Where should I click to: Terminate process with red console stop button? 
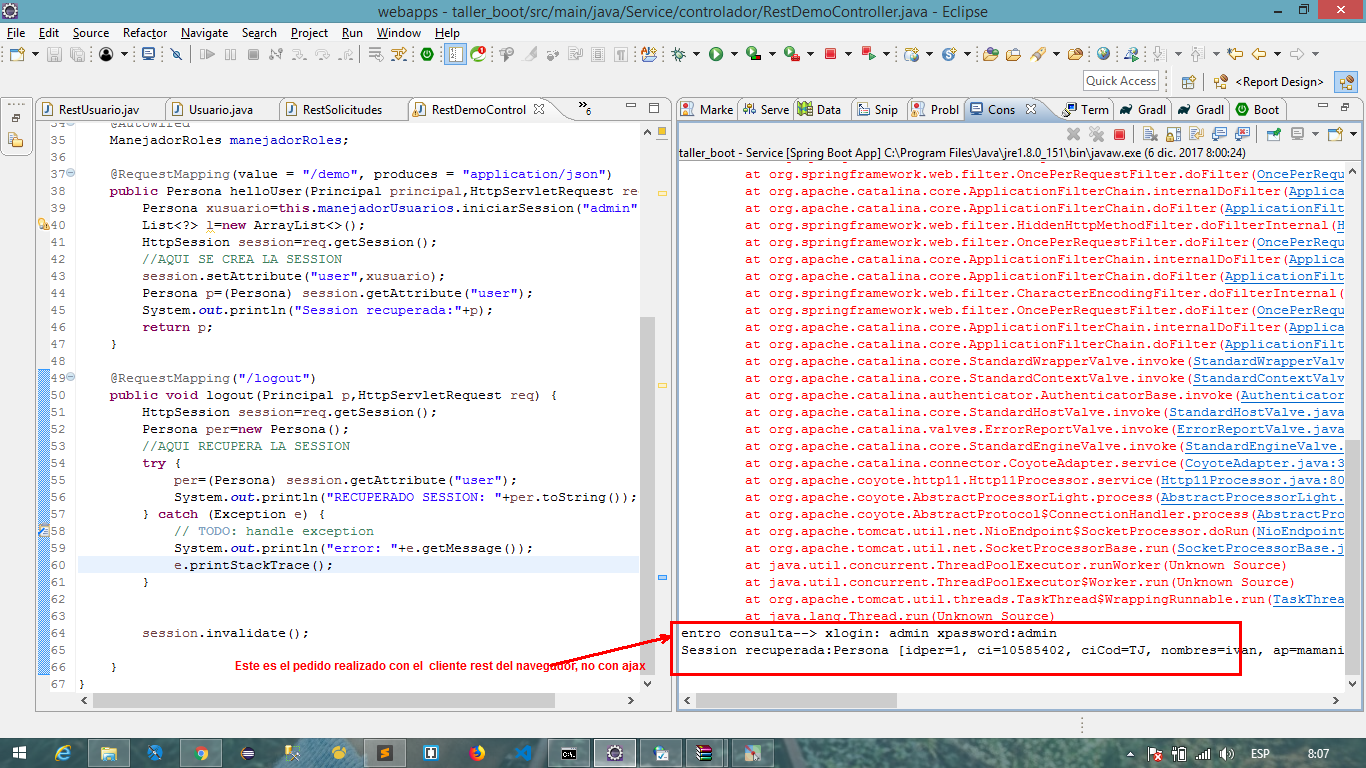1119,134
